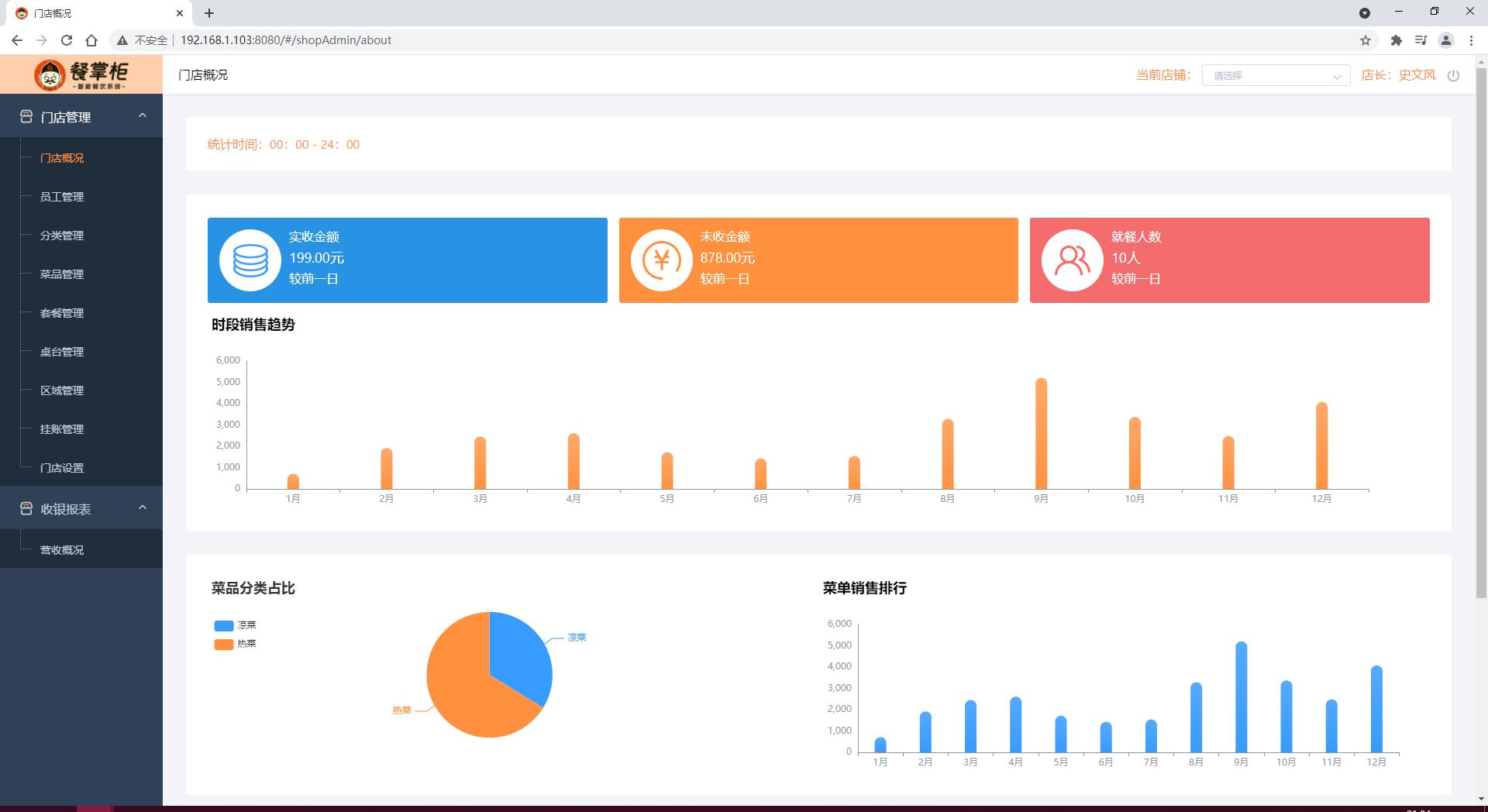The image size is (1488, 812).
Task: Open 套餐管理 in the sidebar
Action: coord(62,313)
